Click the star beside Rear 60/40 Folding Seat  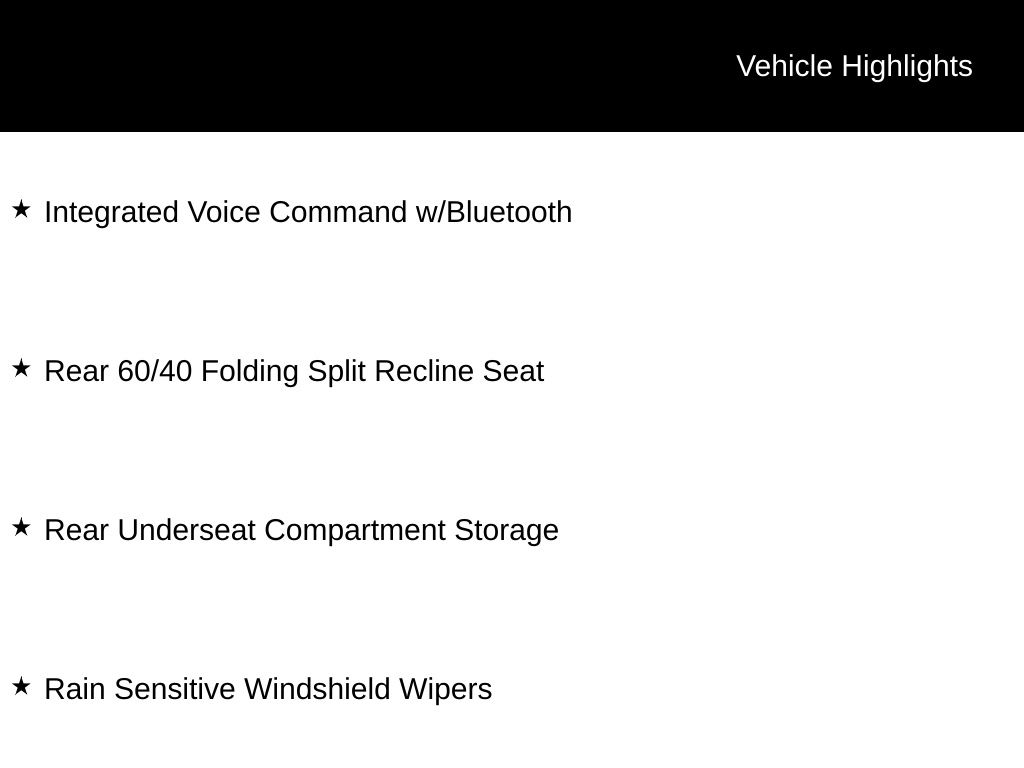pyautogui.click(x=21, y=369)
